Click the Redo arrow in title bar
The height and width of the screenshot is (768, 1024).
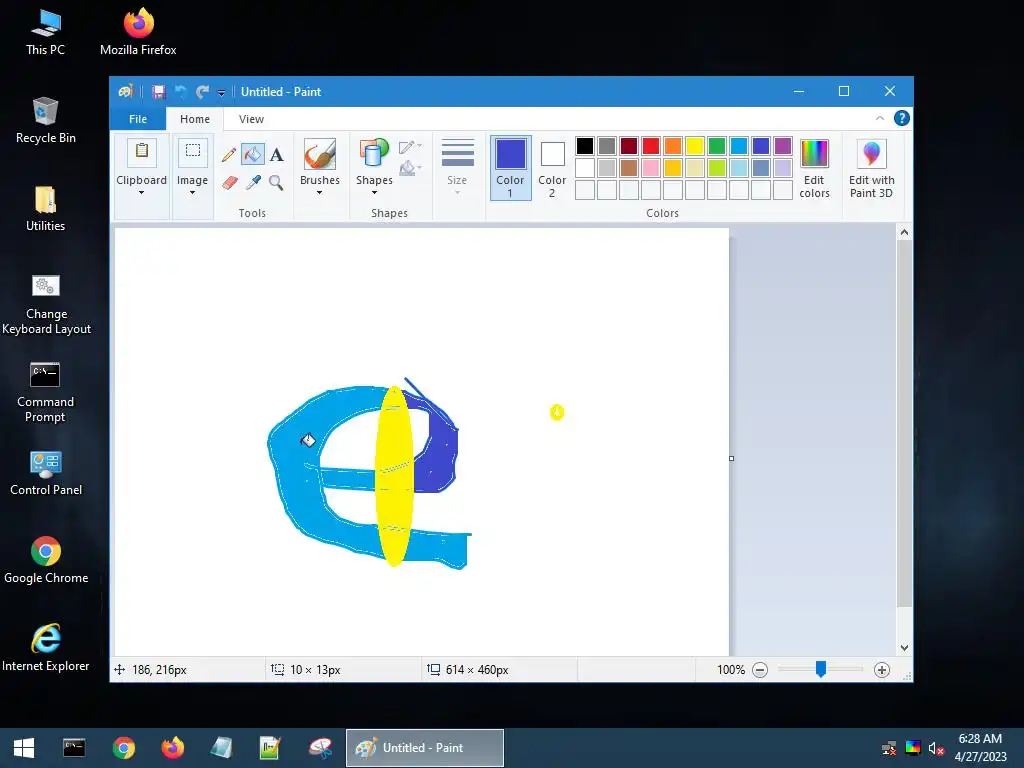(202, 92)
